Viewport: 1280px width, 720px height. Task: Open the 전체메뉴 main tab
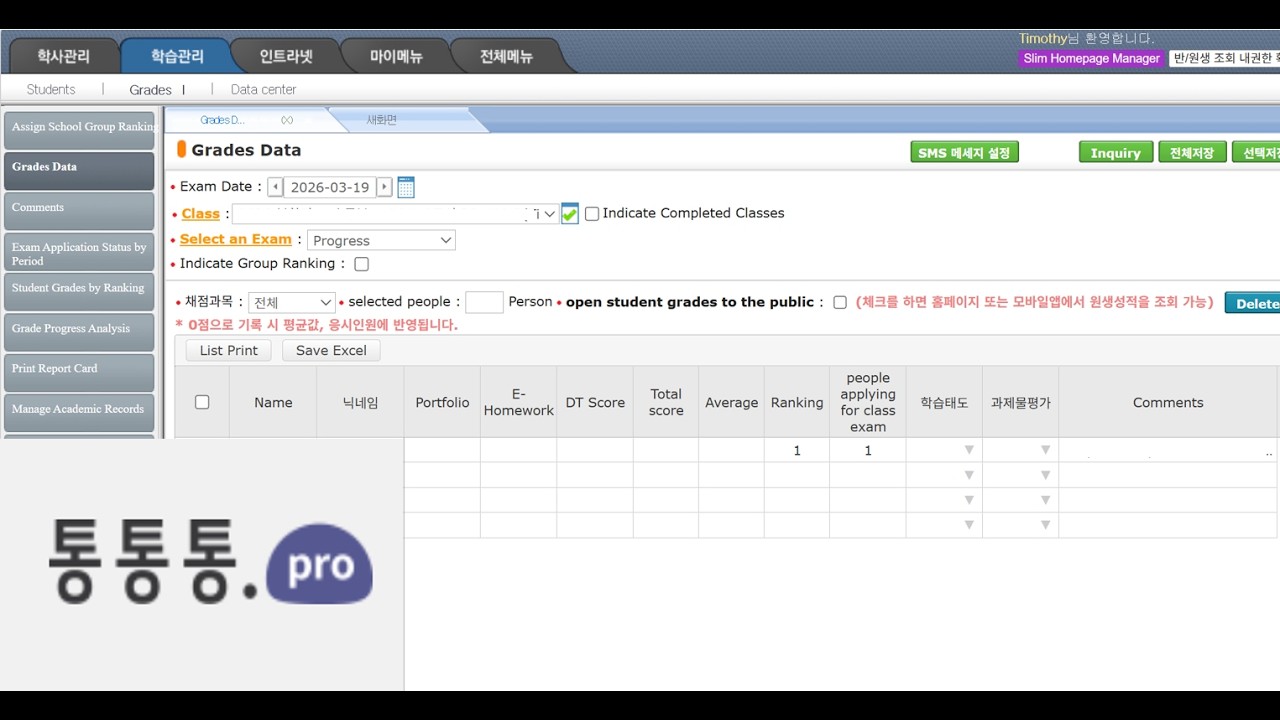pyautogui.click(x=506, y=56)
